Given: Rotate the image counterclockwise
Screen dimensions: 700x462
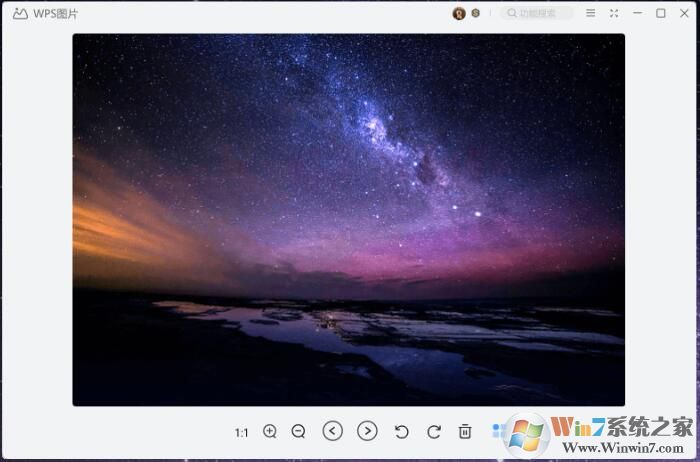Looking at the screenshot, I should (x=401, y=431).
